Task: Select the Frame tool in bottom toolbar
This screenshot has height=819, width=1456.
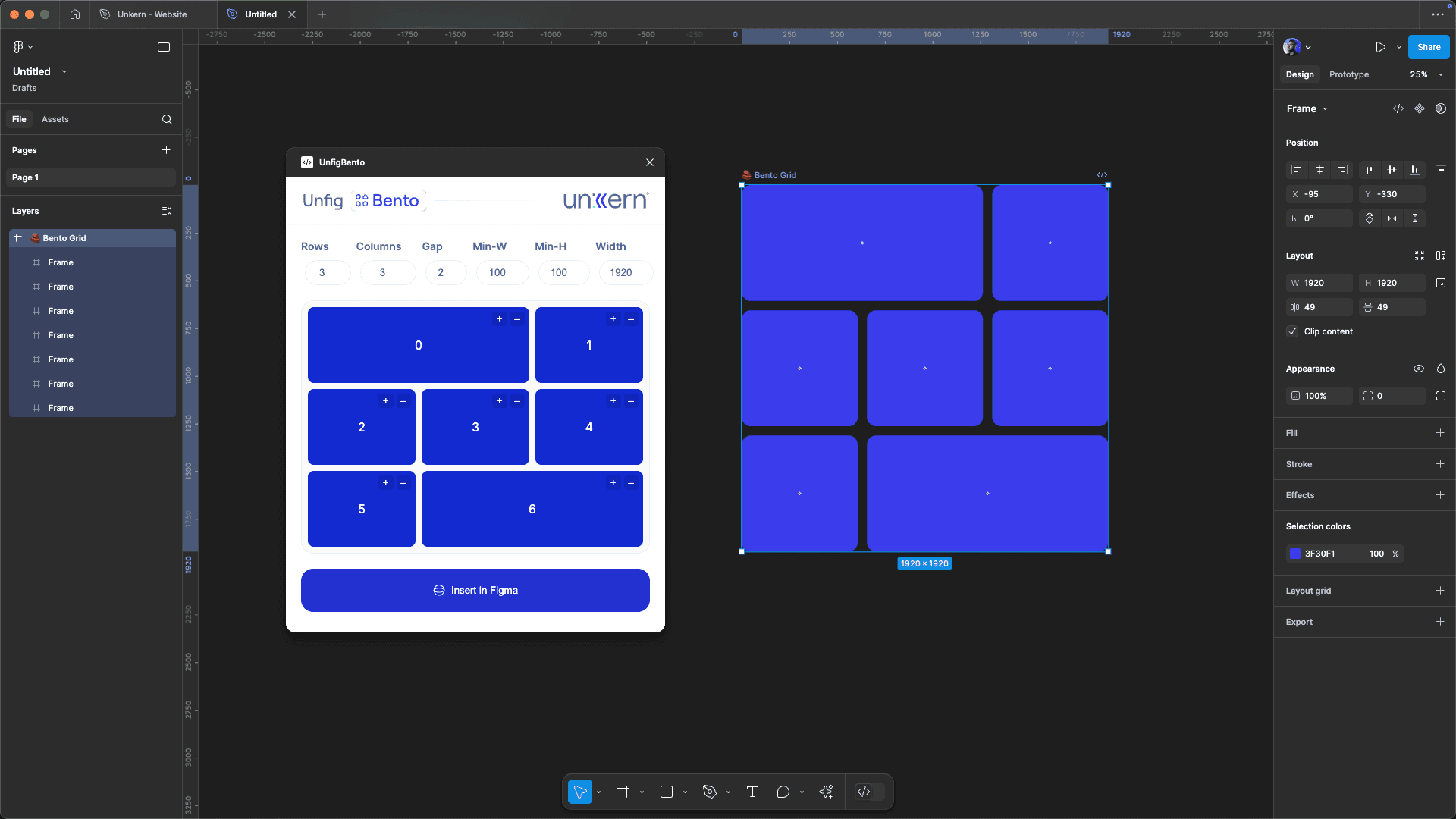Action: 623,792
